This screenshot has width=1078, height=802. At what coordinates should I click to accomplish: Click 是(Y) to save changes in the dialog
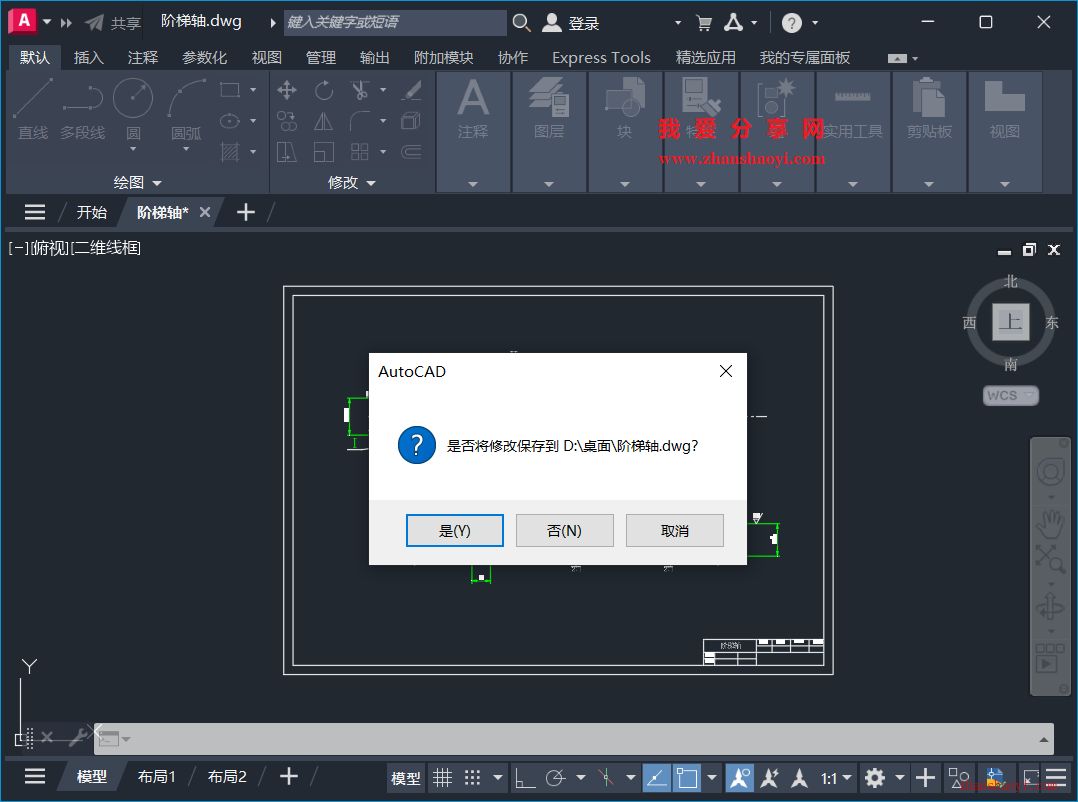click(x=454, y=530)
